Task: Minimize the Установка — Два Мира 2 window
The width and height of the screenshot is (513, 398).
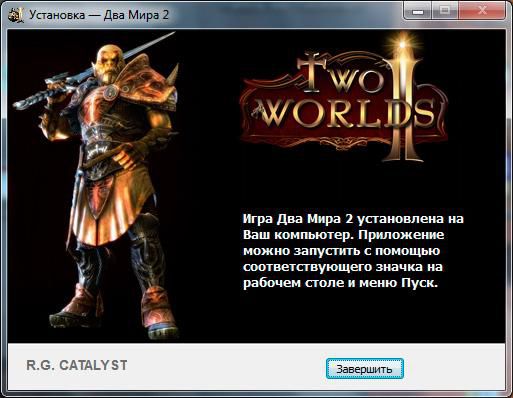Action: (x=418, y=11)
